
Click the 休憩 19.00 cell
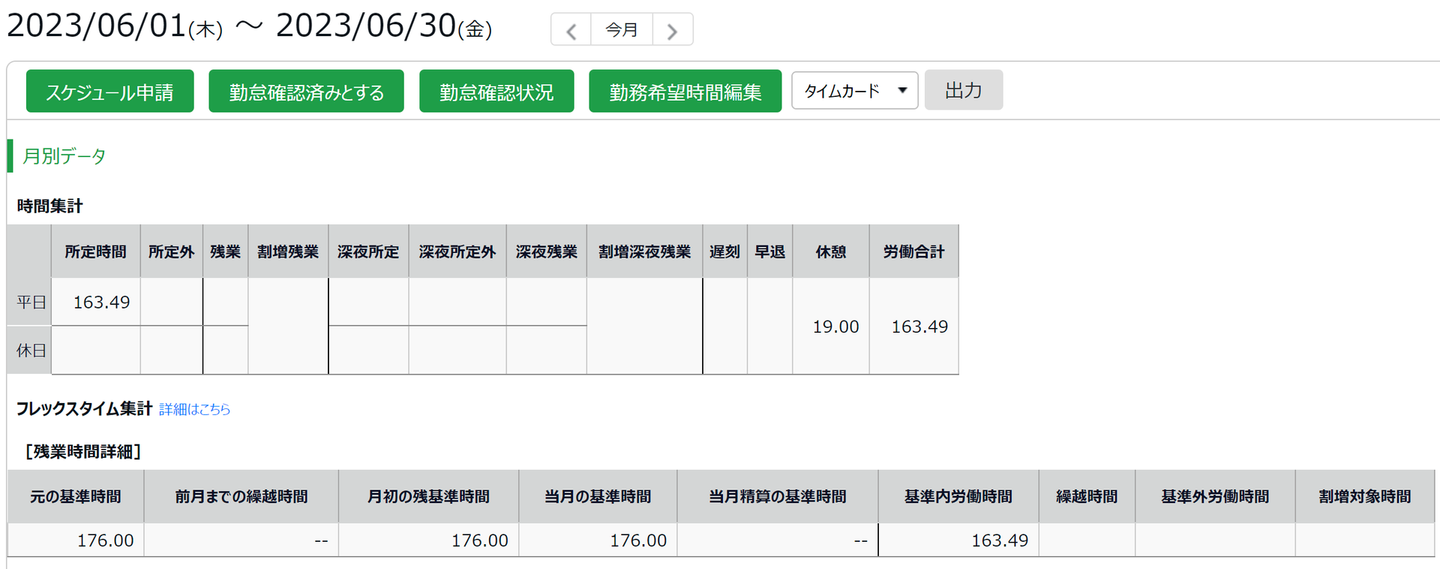(835, 327)
